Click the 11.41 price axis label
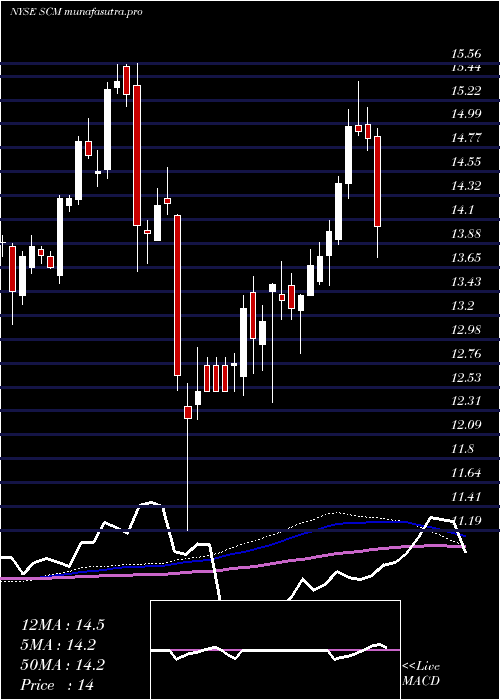The width and height of the screenshot is (500, 700). 466,496
